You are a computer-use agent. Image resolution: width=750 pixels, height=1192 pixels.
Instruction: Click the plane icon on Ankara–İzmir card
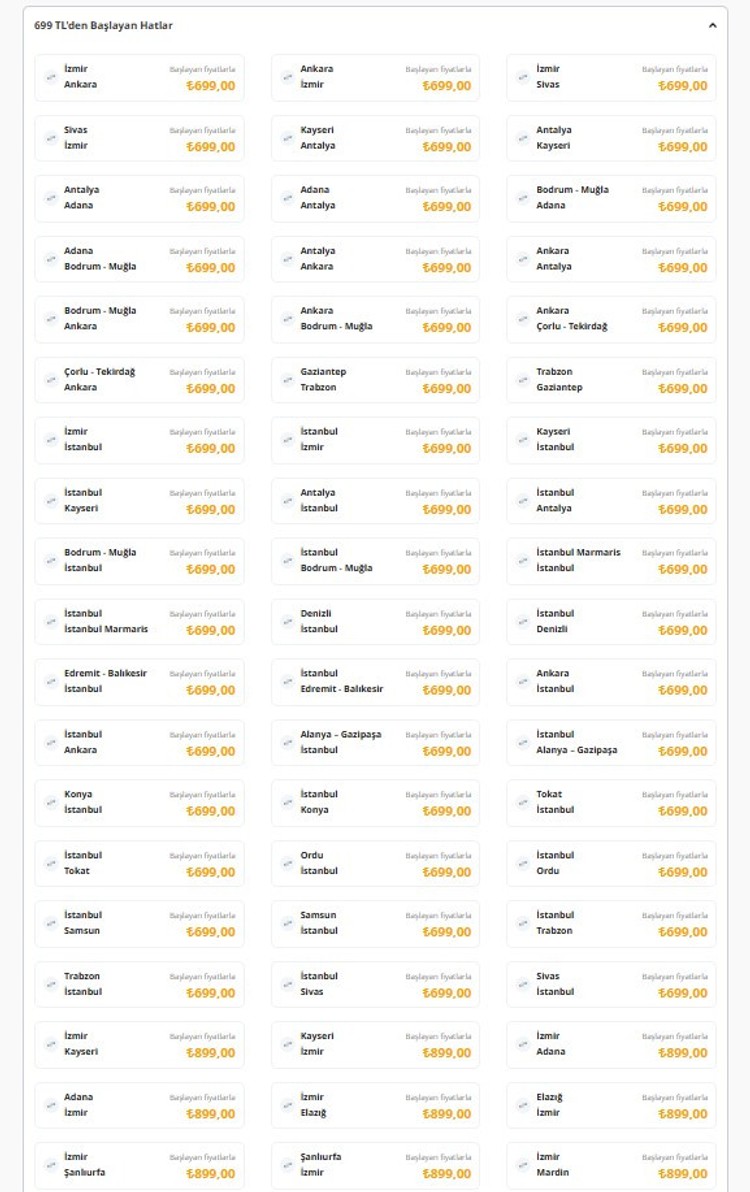[287, 77]
